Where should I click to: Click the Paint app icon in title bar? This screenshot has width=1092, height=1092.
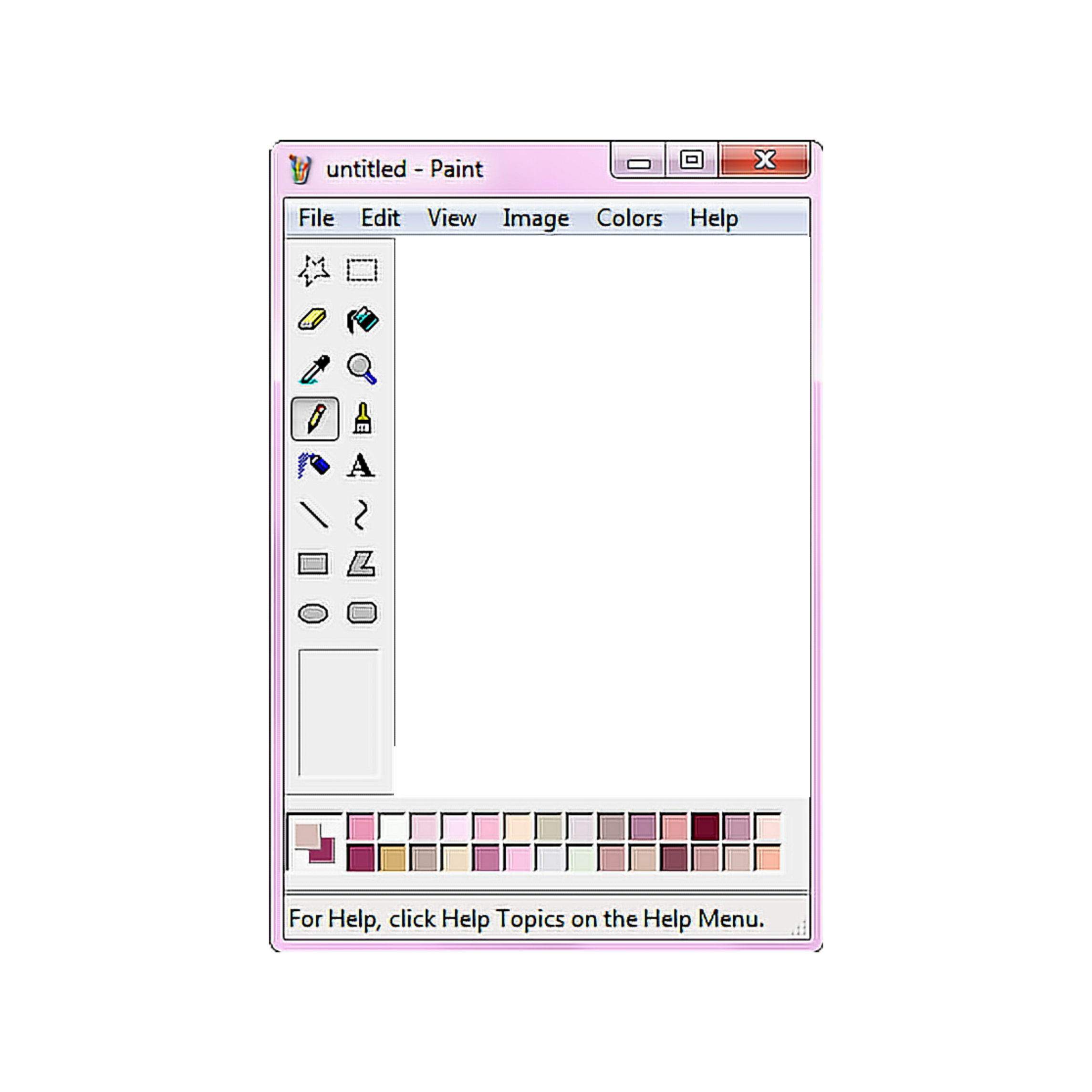click(300, 169)
